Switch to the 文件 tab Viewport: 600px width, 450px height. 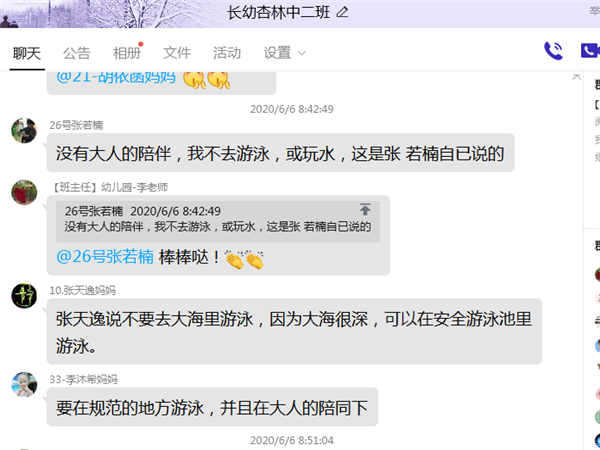click(x=177, y=53)
